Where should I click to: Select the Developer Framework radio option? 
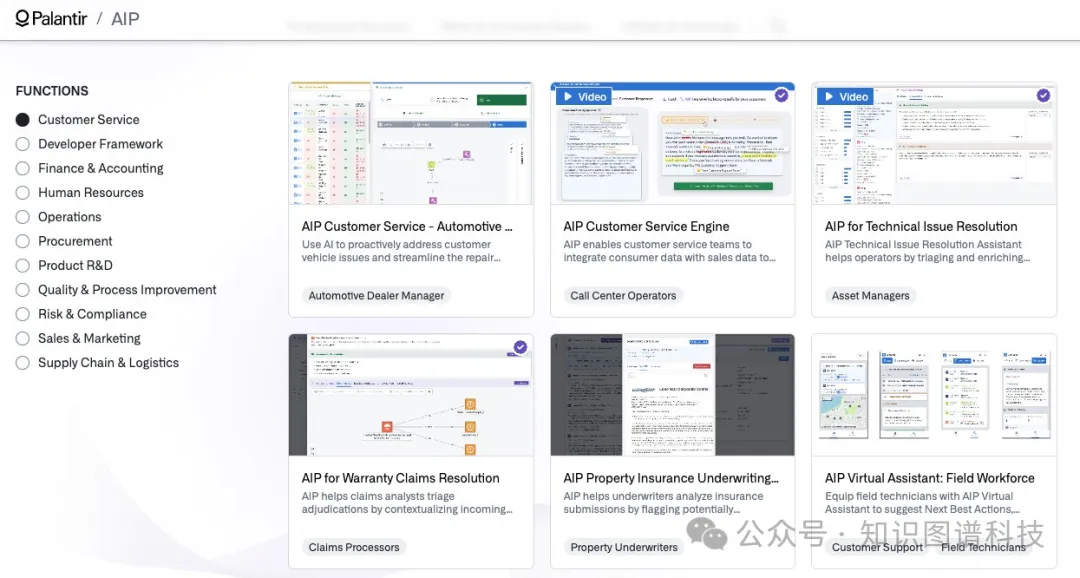pos(23,144)
